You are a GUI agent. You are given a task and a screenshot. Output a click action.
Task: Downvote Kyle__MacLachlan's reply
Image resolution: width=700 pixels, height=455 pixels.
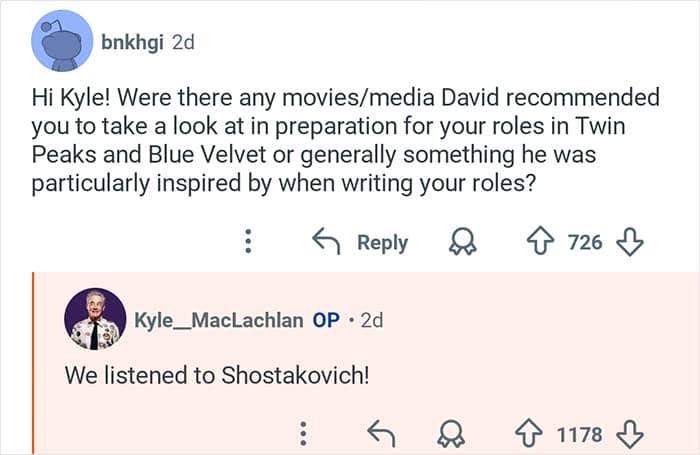click(x=629, y=434)
